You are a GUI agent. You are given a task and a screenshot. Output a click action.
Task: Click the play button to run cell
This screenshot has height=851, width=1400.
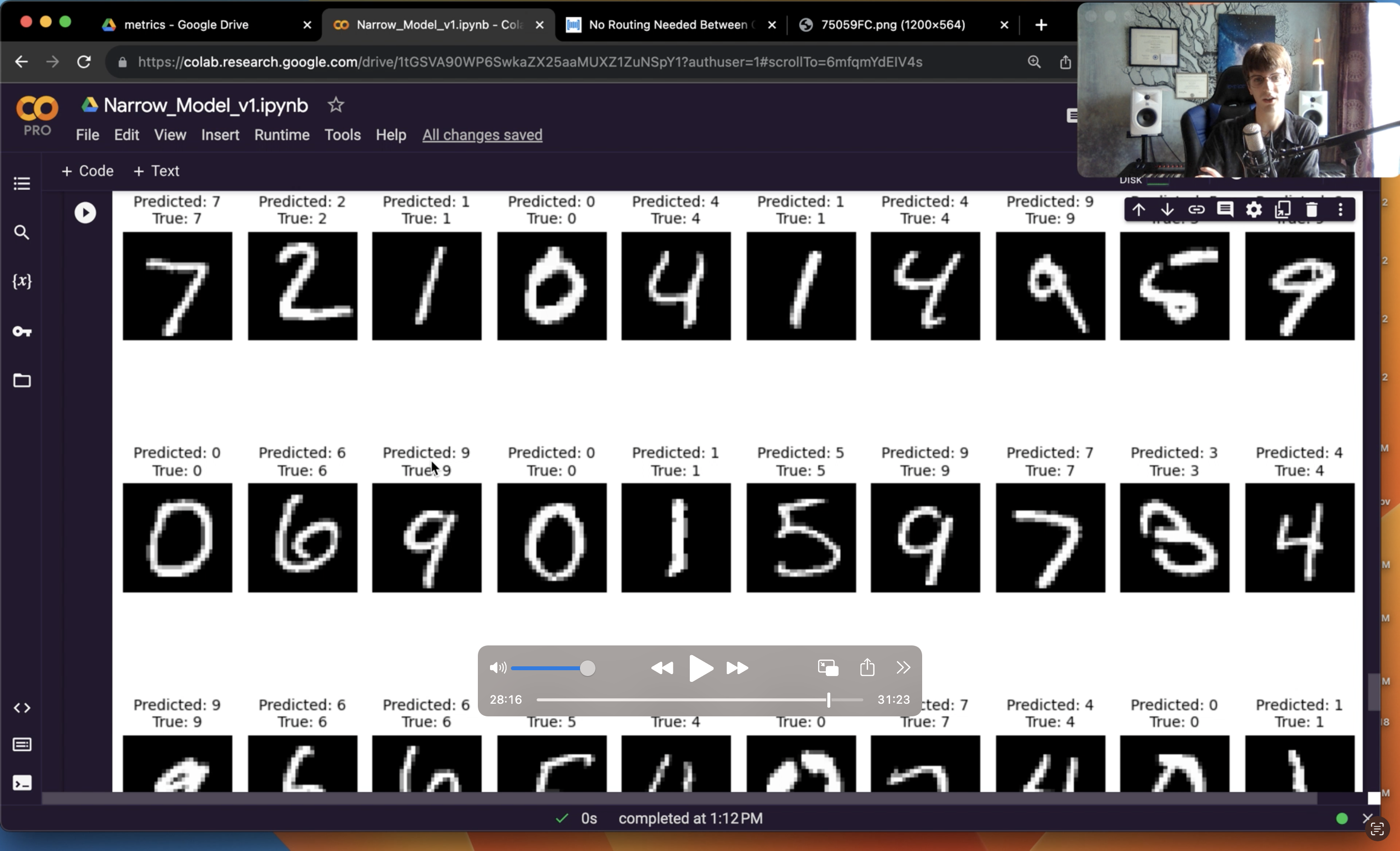tap(85, 212)
